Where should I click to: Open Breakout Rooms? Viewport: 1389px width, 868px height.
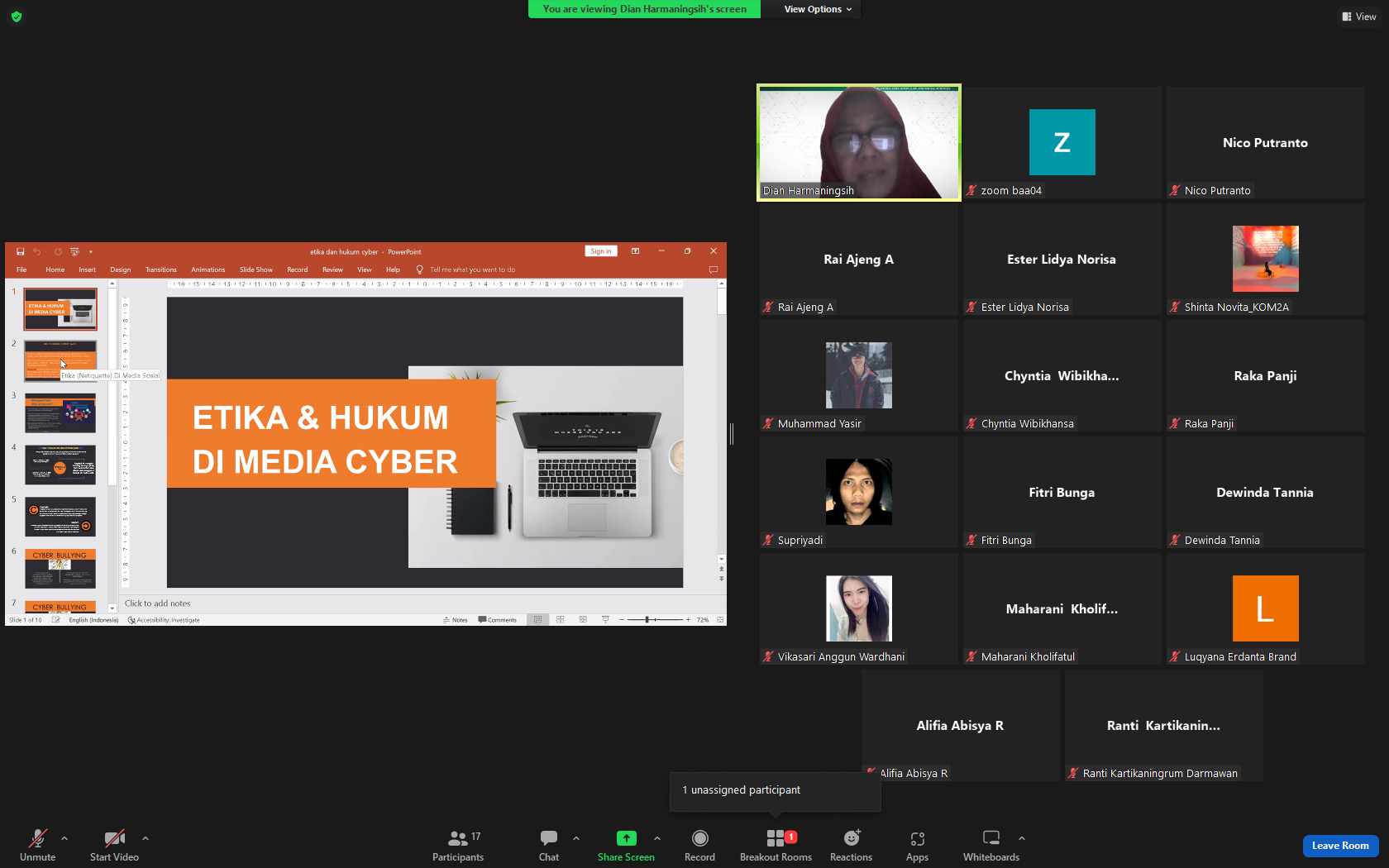(x=776, y=845)
